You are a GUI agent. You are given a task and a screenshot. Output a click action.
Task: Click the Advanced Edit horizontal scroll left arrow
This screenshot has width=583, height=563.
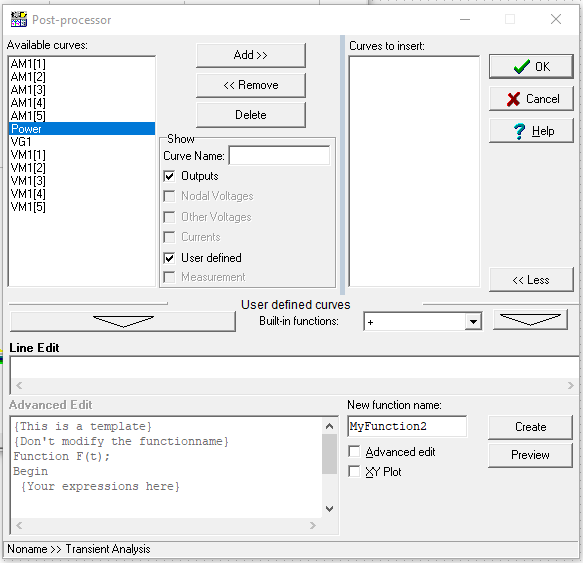[x=19, y=525]
